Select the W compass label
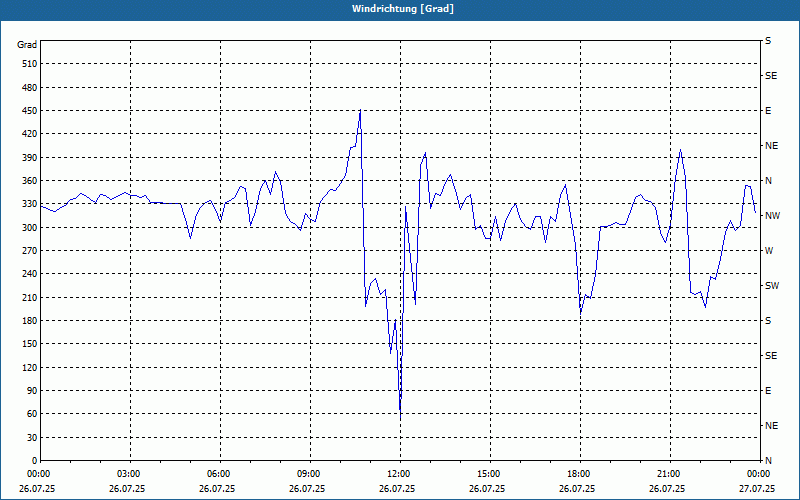Screen dimensions: 800x500 pos(769,251)
